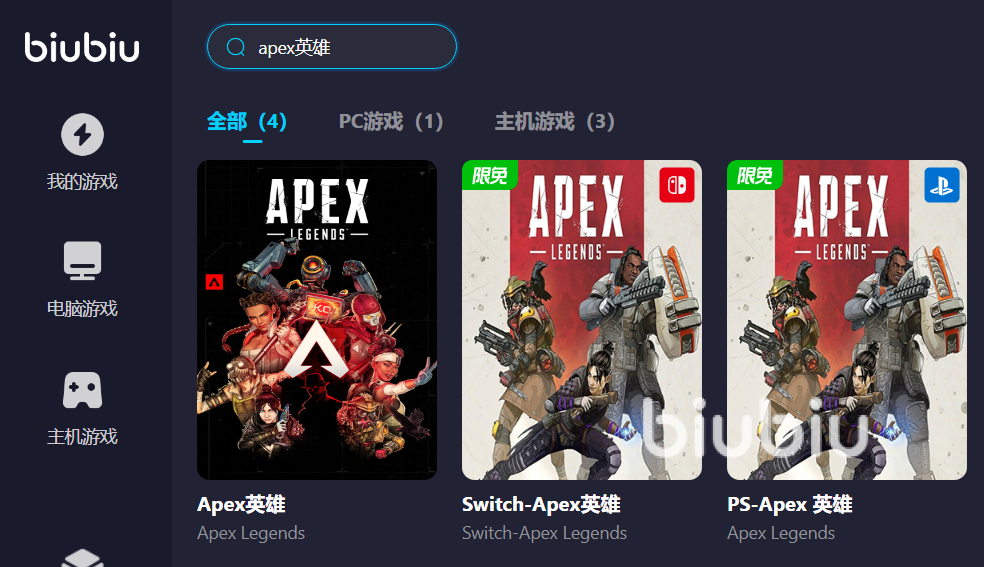Click the search magnifier icon
The height and width of the screenshot is (567, 984).
click(236, 47)
